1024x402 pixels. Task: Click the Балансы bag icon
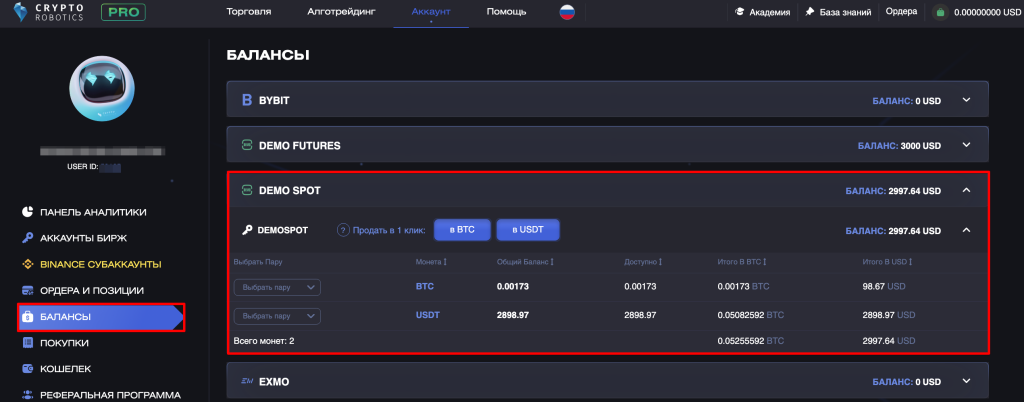click(27, 317)
